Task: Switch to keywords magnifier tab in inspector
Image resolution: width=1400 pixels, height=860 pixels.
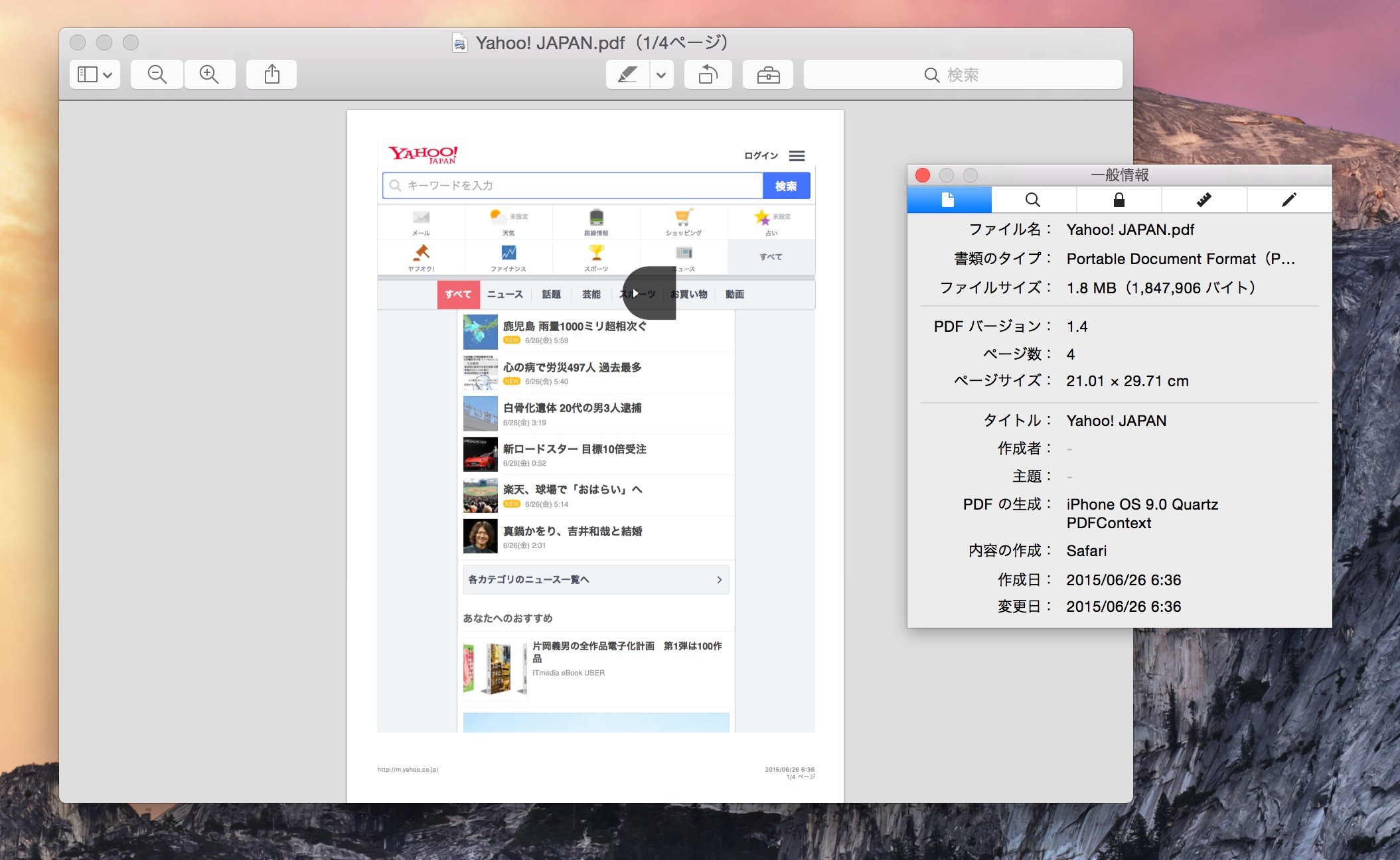Action: coord(1033,200)
